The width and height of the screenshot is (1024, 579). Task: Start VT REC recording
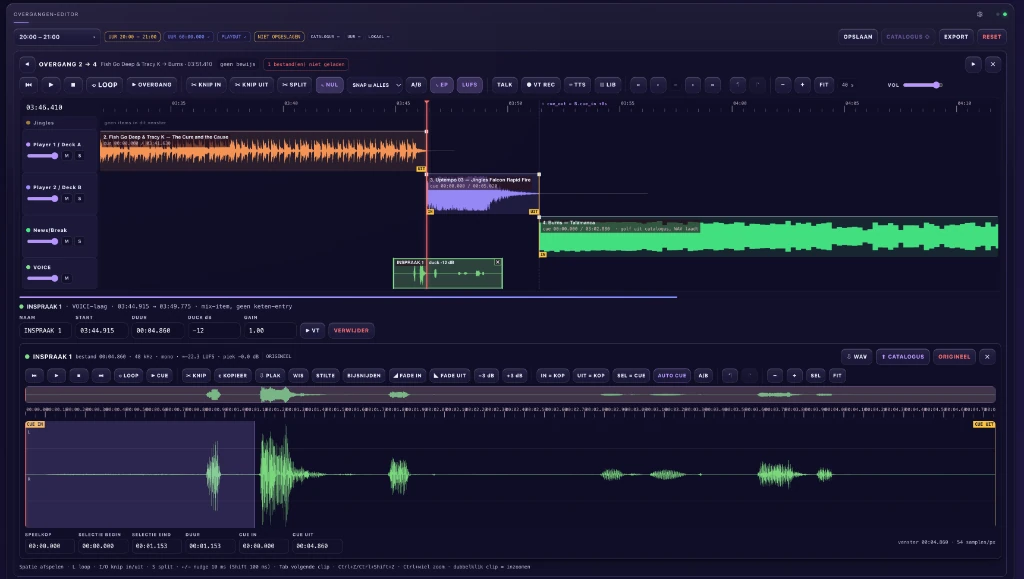pos(541,85)
